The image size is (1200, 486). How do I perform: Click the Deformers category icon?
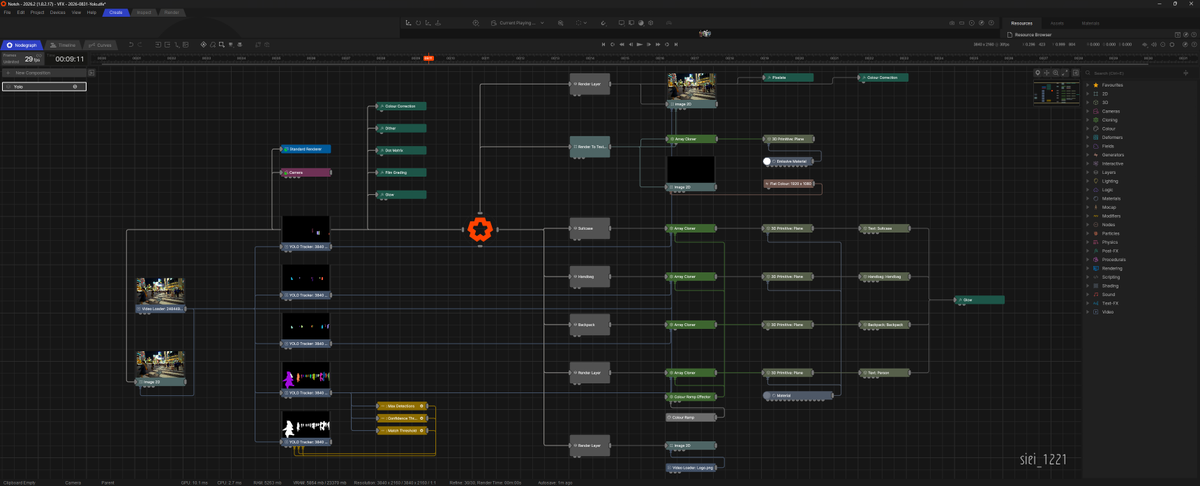pyautogui.click(x=1097, y=137)
